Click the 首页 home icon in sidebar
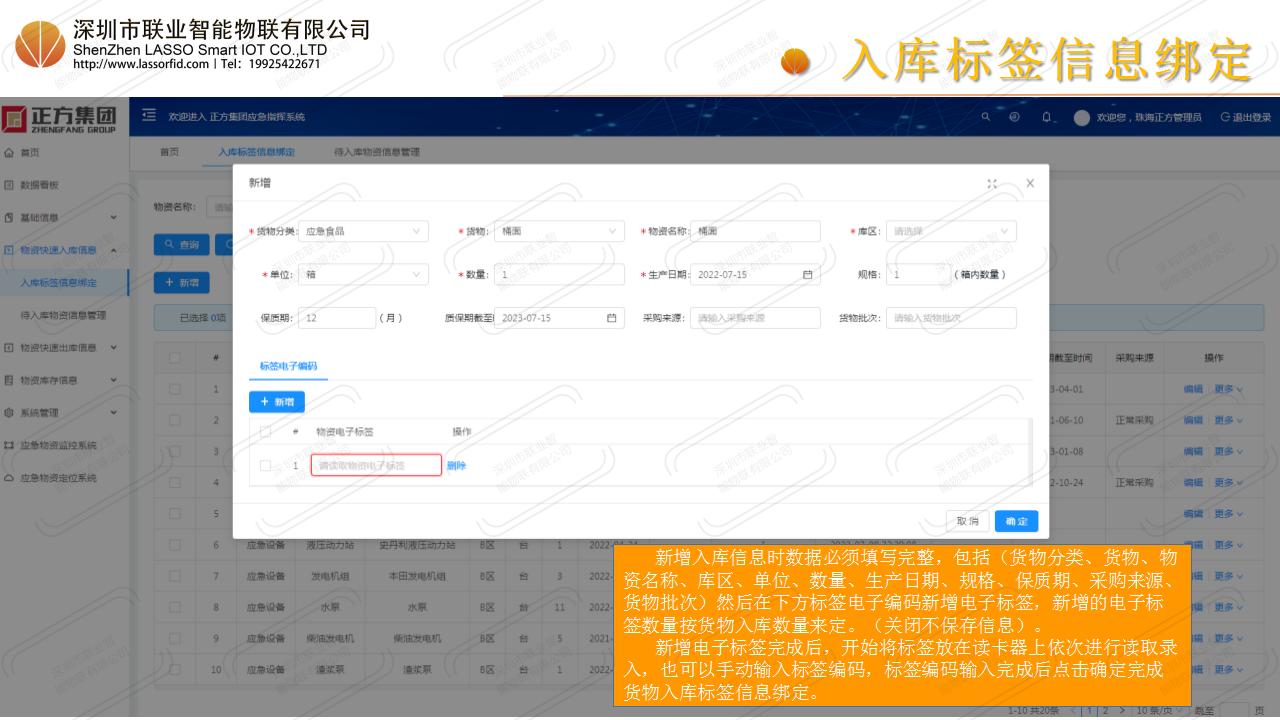Viewport: 1280px width, 720px height. click(9, 152)
